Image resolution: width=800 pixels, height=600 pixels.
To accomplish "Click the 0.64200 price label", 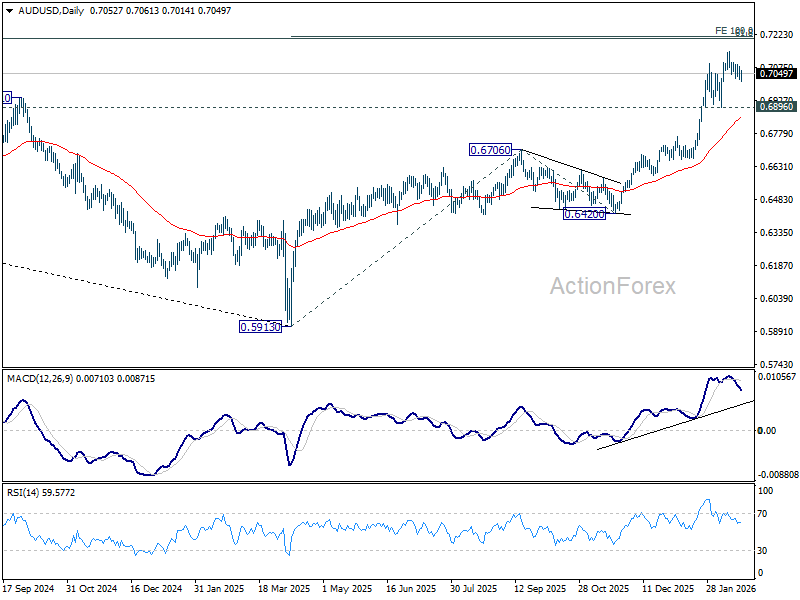I will (584, 214).
